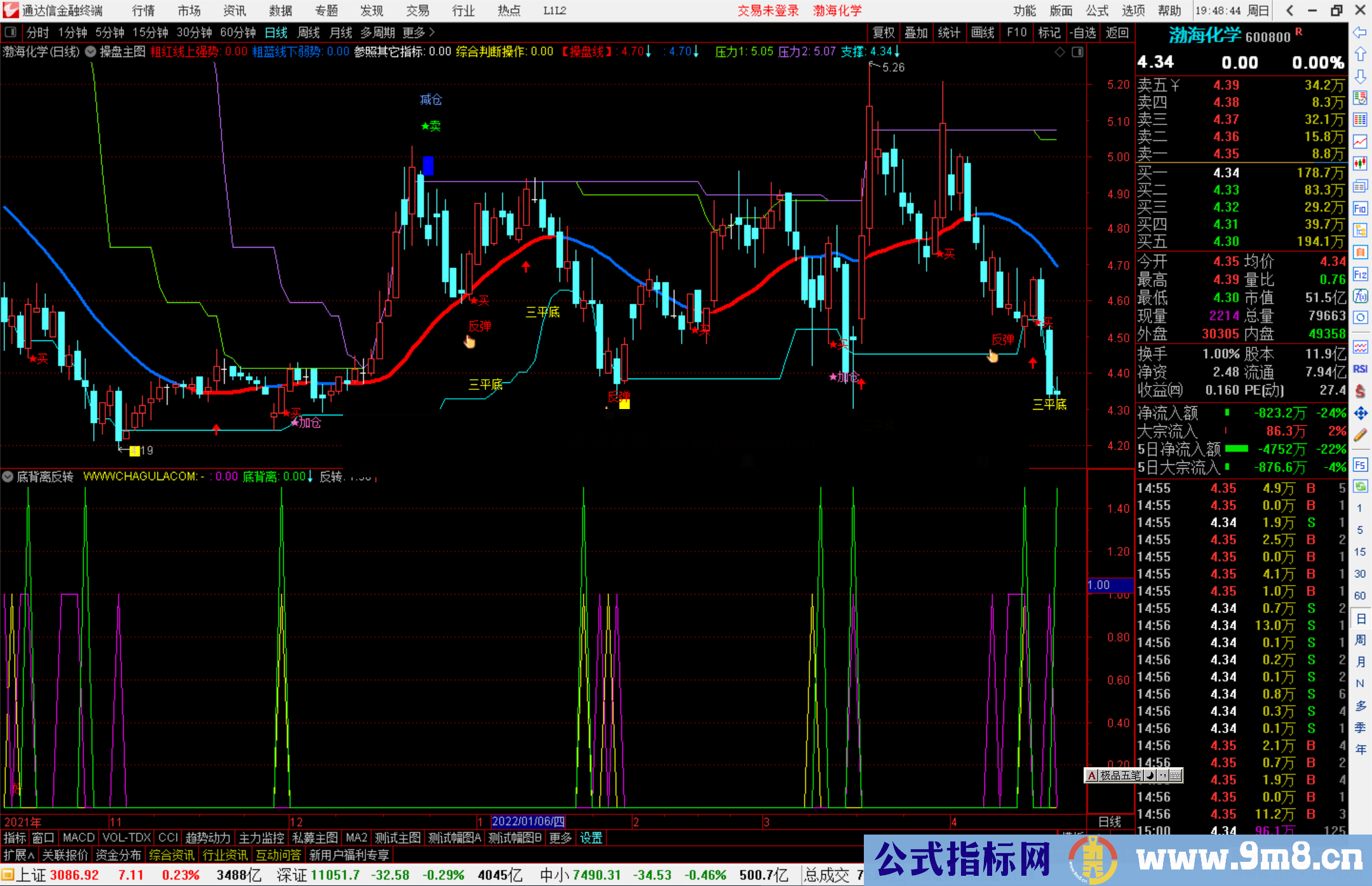Click the date label 2022/01/06/四 on timeline
The width and height of the screenshot is (1372, 886).
[x=528, y=822]
